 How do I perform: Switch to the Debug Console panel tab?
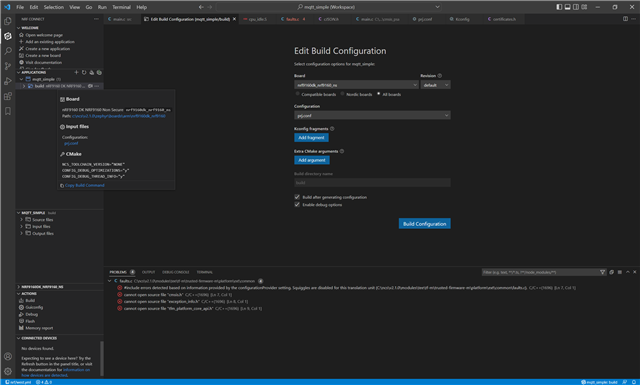click(x=176, y=272)
